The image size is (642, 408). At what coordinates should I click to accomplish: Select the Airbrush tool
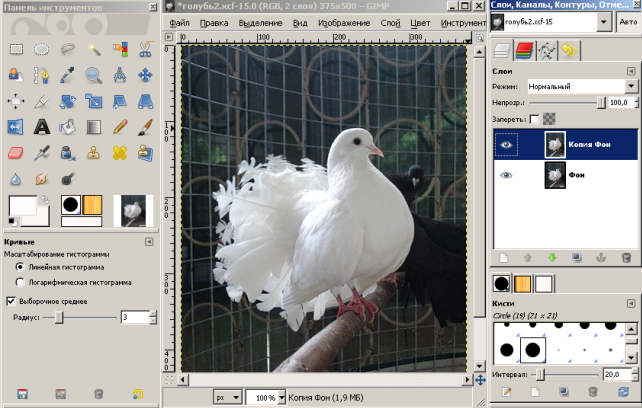click(x=41, y=153)
